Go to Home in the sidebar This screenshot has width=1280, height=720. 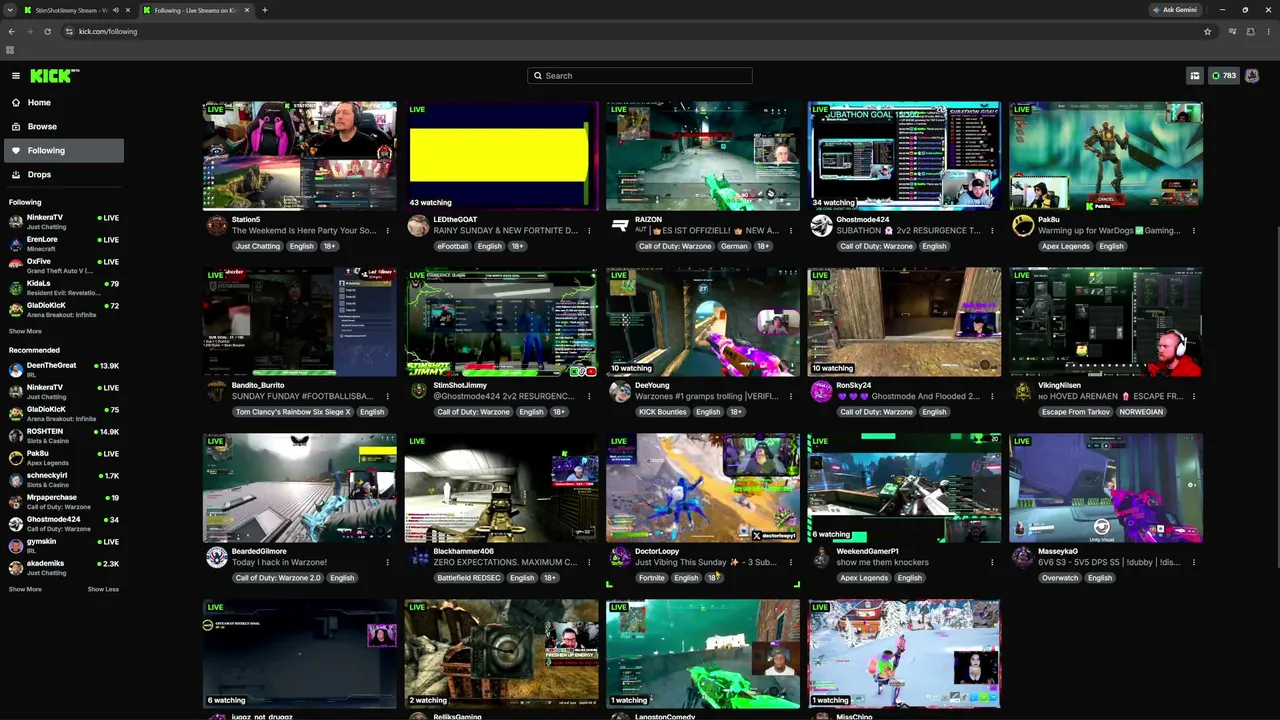pos(62,103)
